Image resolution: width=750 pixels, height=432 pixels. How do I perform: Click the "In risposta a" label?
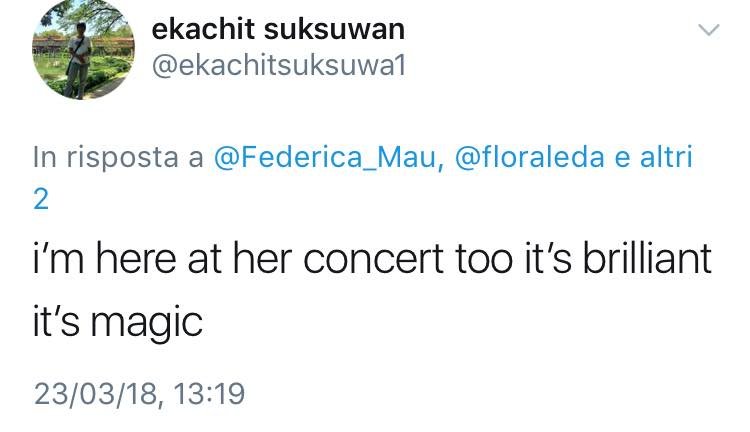118,157
